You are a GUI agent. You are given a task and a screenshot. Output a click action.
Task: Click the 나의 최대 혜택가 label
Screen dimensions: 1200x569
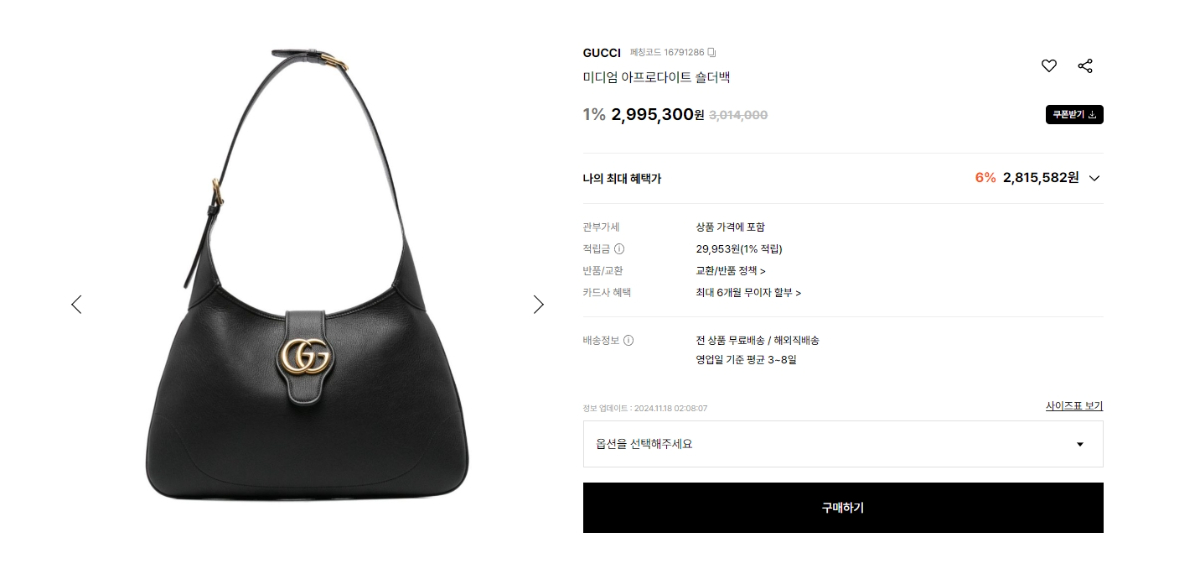pyautogui.click(x=622, y=179)
